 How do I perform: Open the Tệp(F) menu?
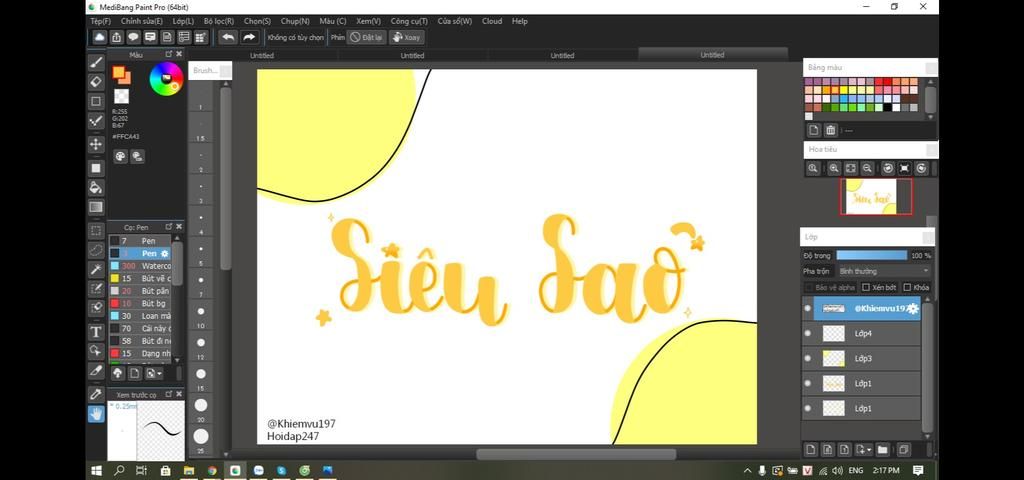(x=101, y=21)
